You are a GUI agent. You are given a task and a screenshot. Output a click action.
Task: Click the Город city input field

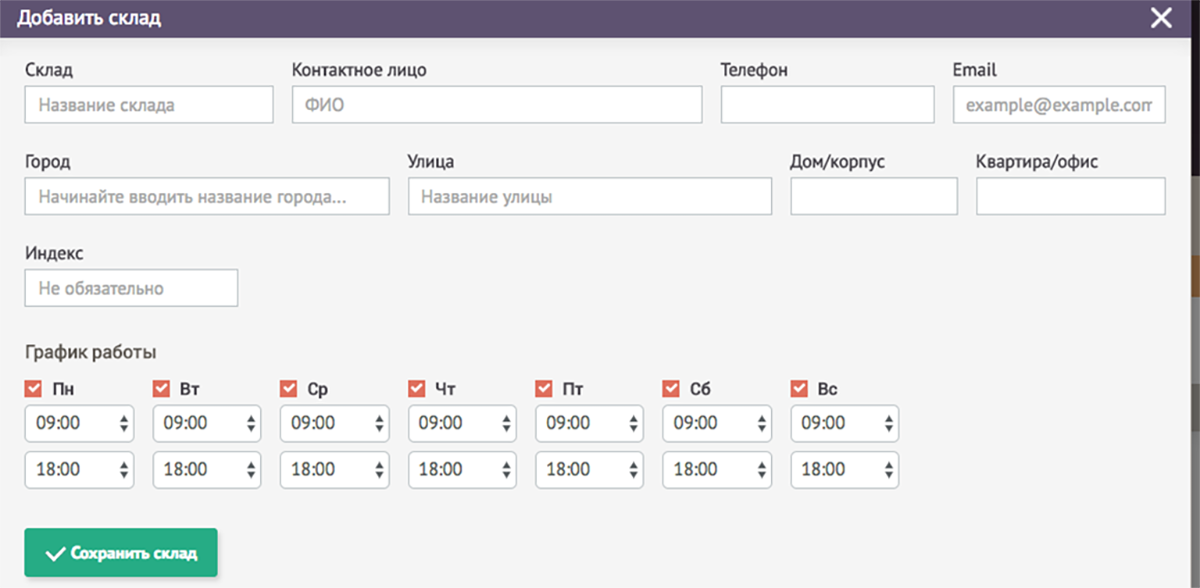tap(206, 196)
